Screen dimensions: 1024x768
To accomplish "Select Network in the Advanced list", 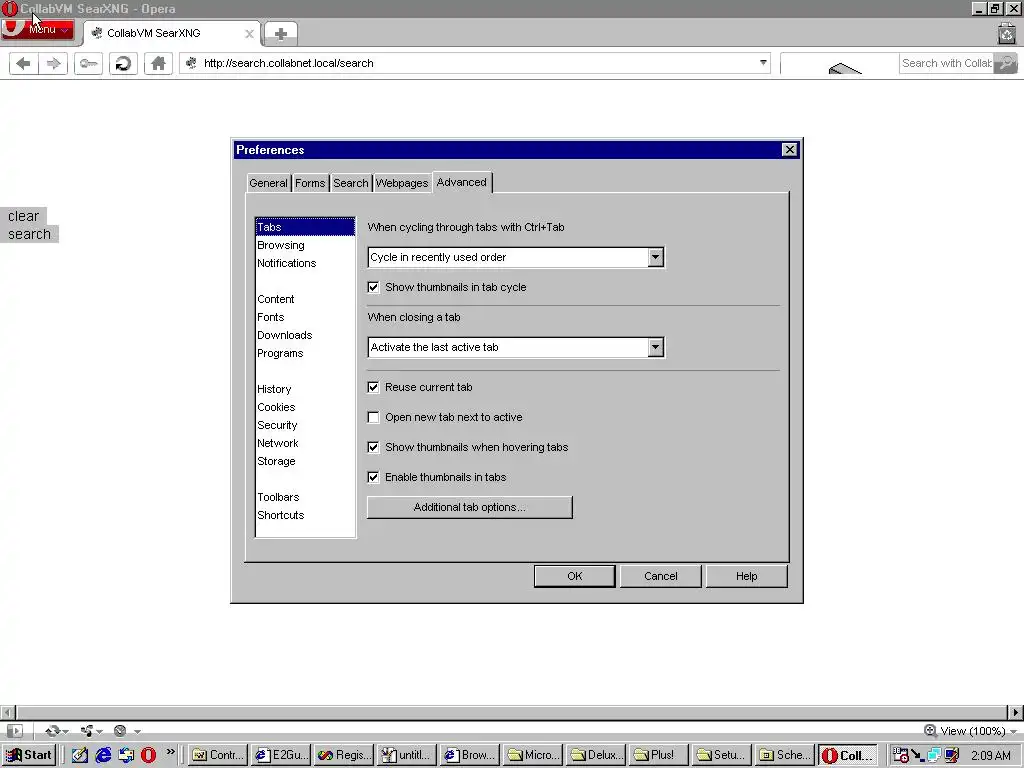I will 305,443.
